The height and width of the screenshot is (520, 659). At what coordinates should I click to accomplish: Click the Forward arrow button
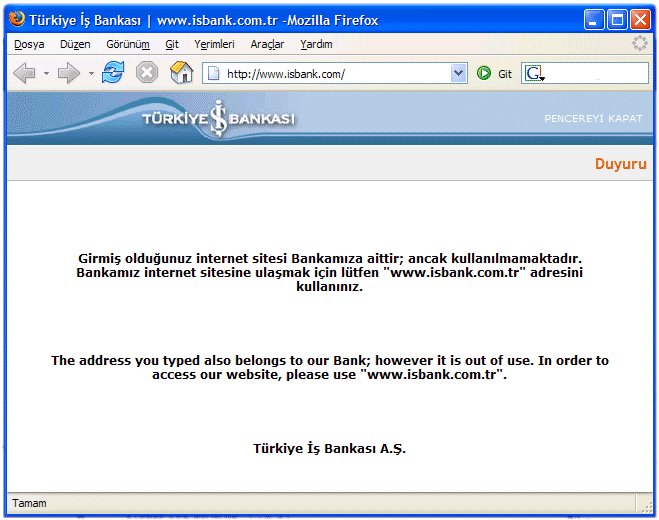coord(69,74)
